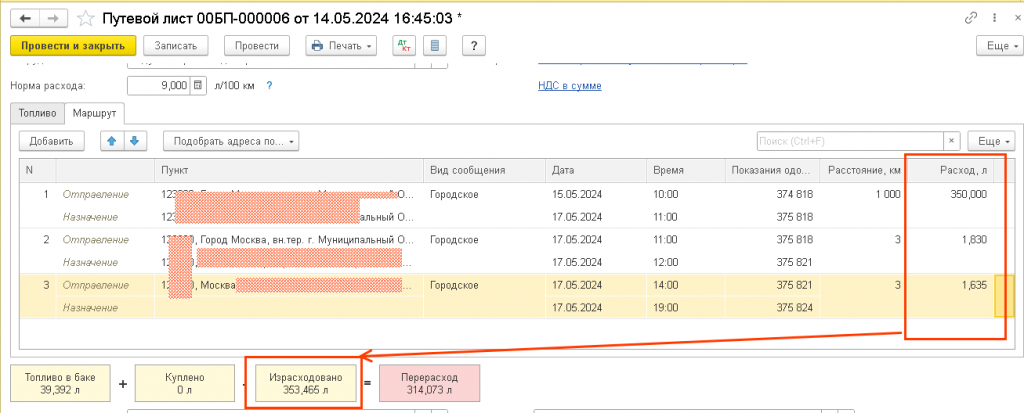Viewport: 1024px width, 413px height.
Task: Click the Вид сообщения column header
Action: click(485, 171)
